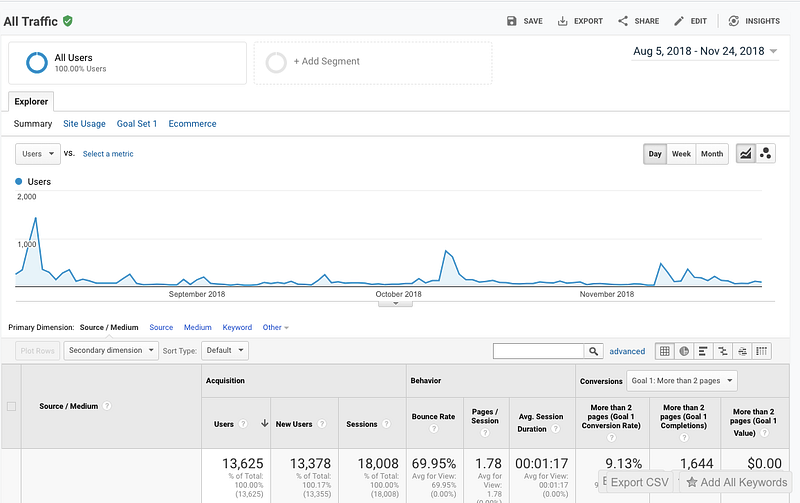Image resolution: width=800 pixels, height=503 pixels.
Task: Select the data table grid view icon
Action: [665, 351]
